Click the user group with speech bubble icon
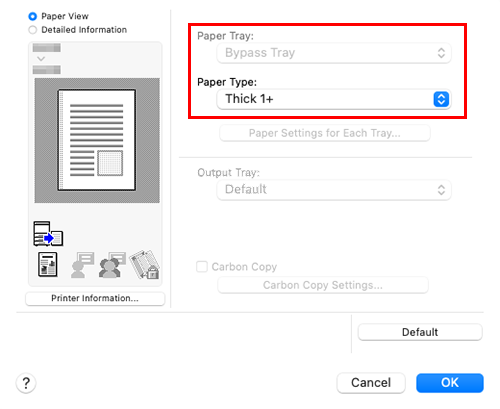Viewport: 500px width, 409px height. coord(112,265)
